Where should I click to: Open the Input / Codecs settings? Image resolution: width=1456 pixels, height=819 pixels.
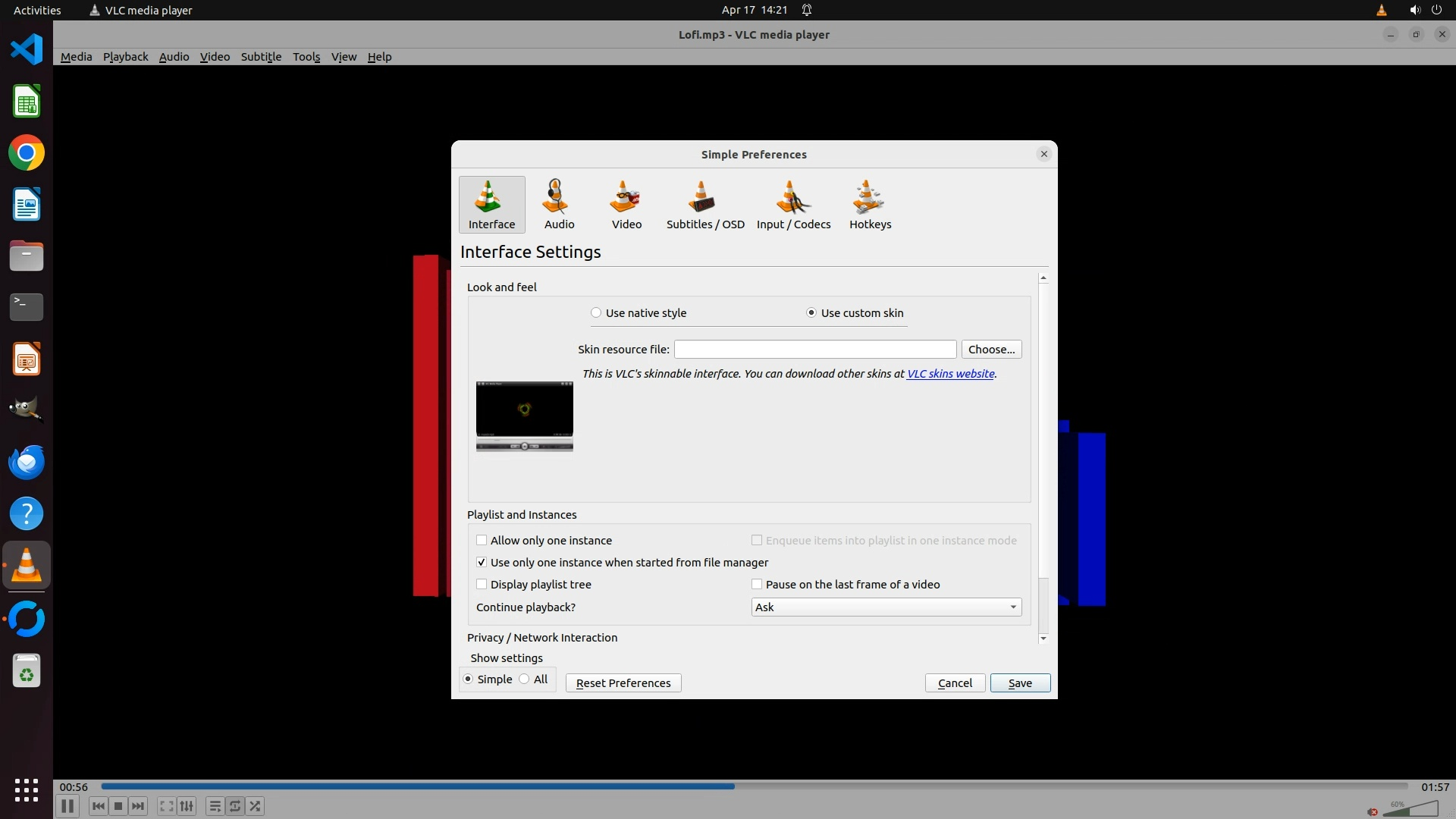793,204
